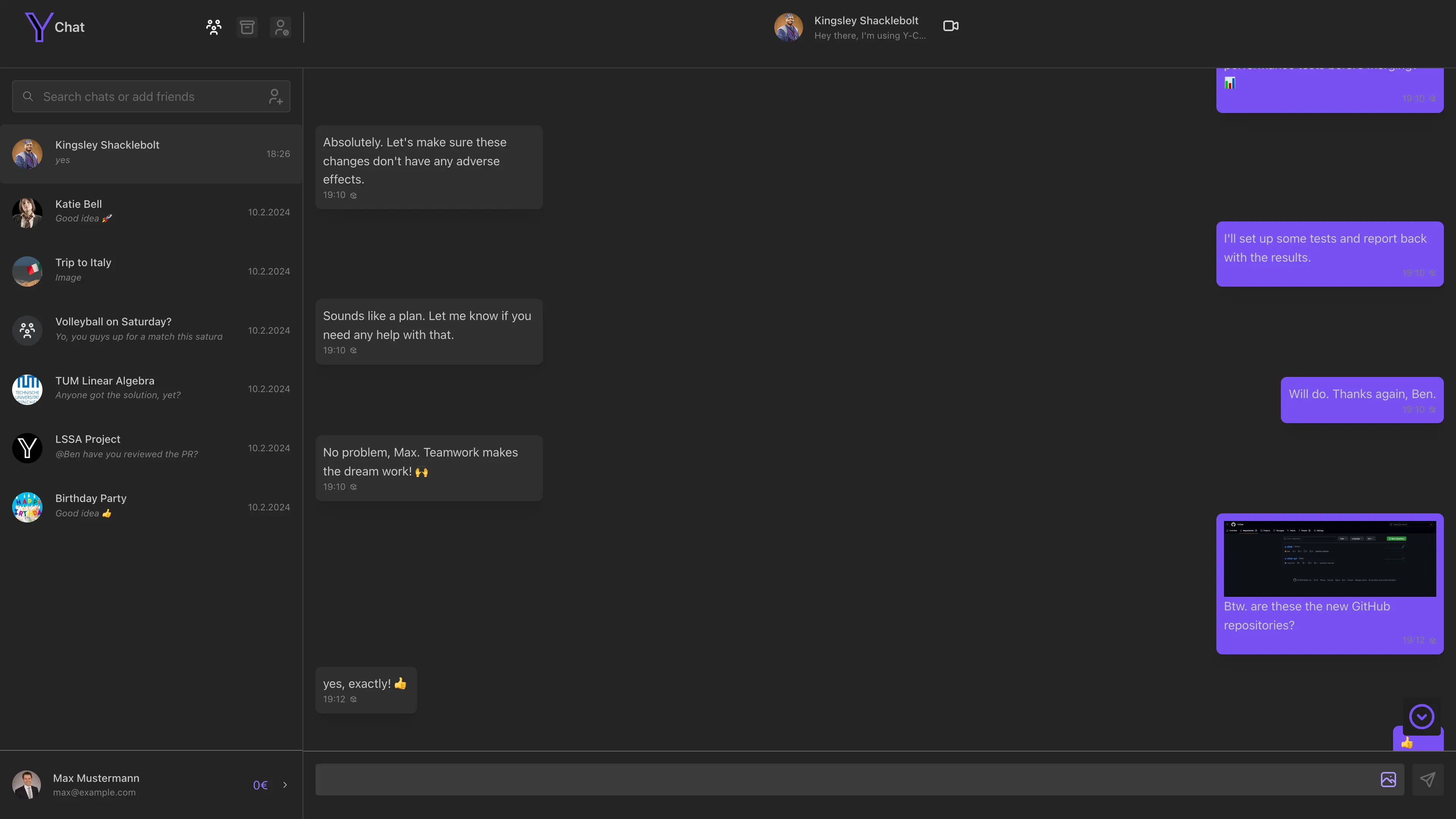Open the LSSA Project group chat
This screenshot has width=1456, height=819.
pyautogui.click(x=151, y=448)
